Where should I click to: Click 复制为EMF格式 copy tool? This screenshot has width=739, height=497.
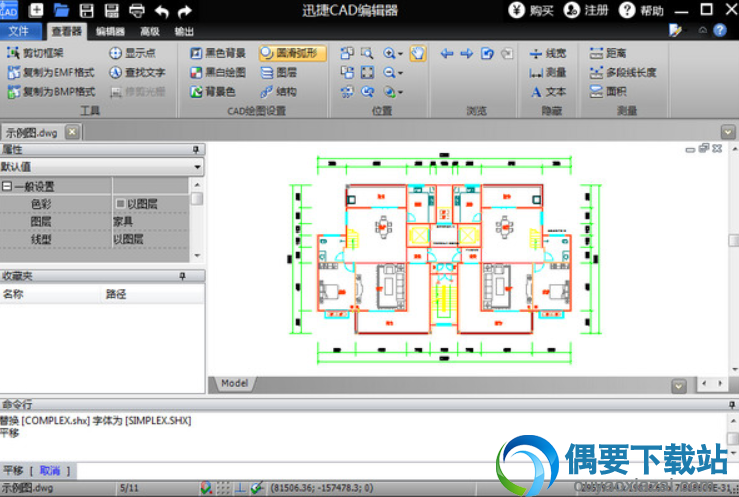[x=51, y=72]
